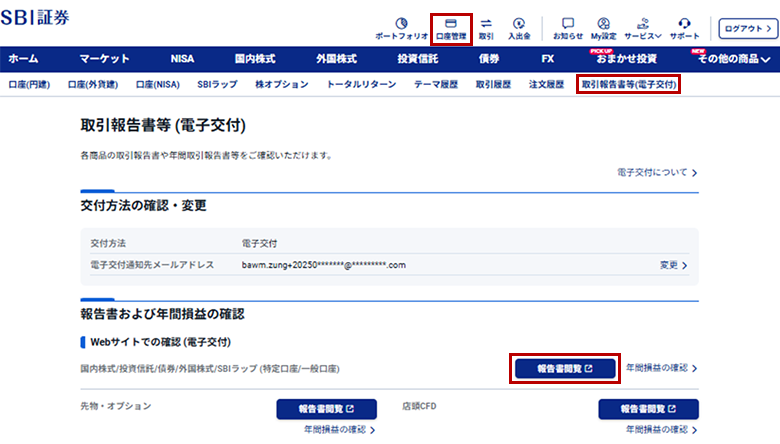780x444 pixels.
Task: Open the 投資信託 navigation menu item
Action: click(417, 59)
